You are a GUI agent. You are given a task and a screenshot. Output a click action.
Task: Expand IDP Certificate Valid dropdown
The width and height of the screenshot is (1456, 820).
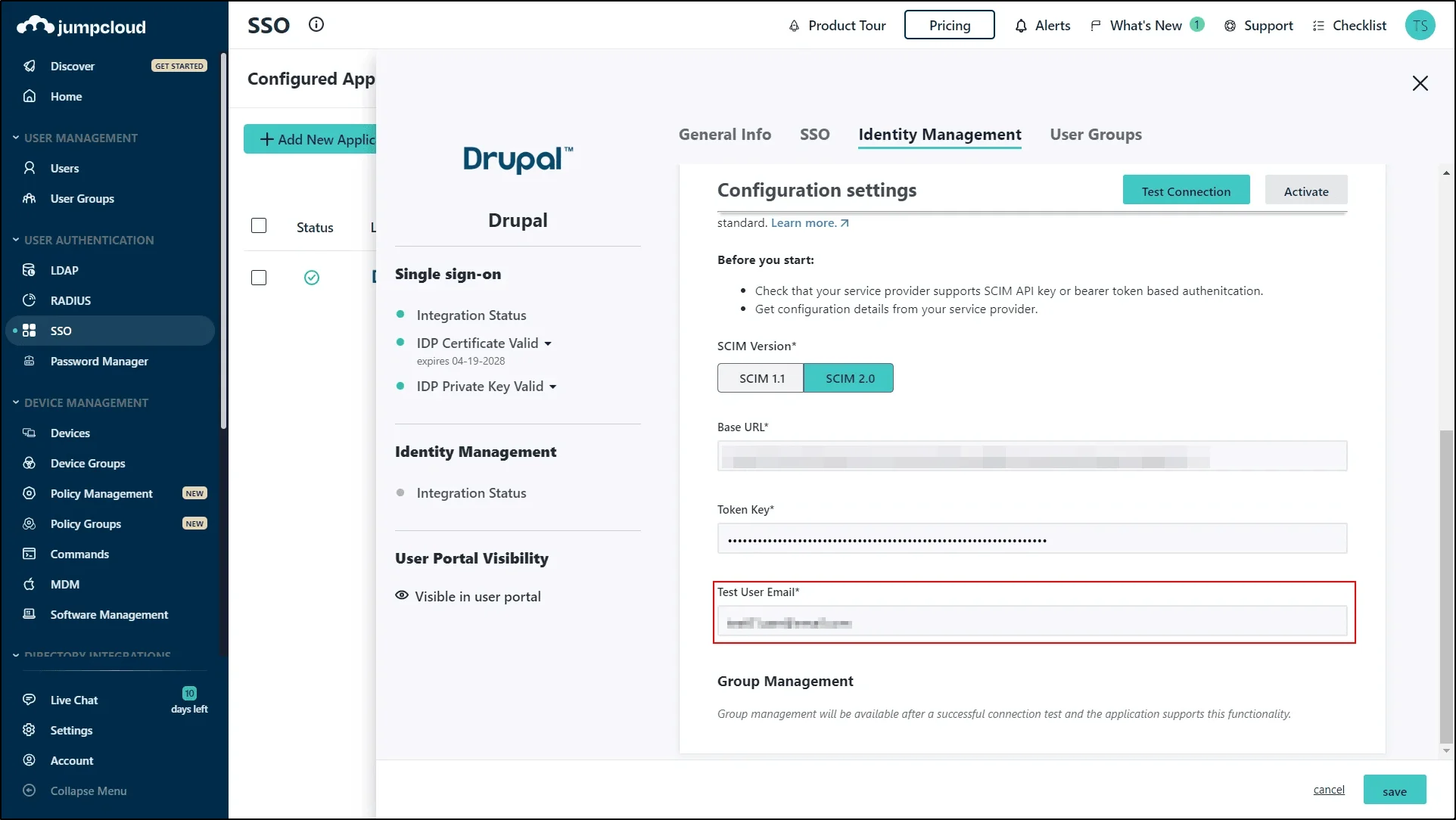click(x=548, y=344)
